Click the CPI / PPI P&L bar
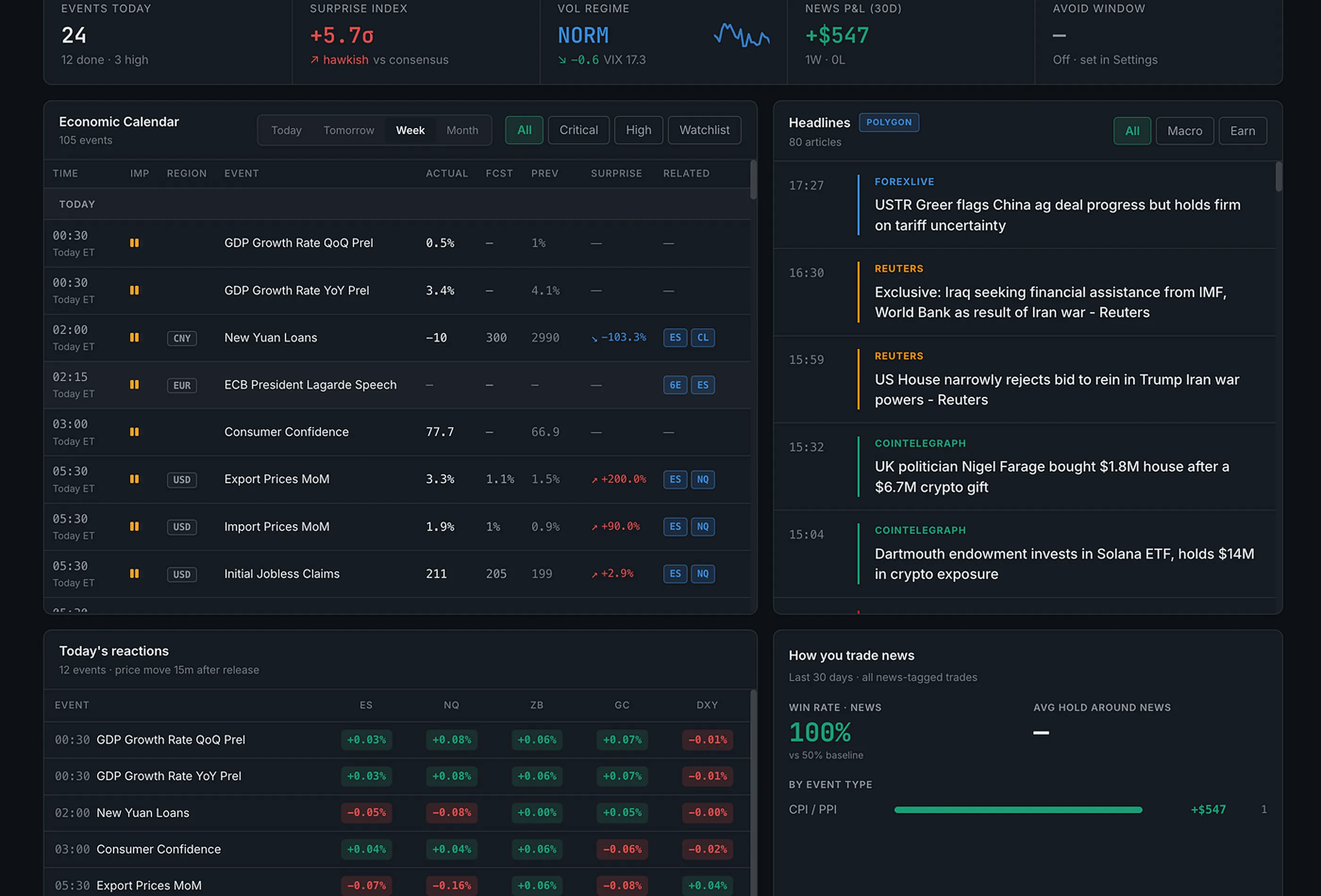This screenshot has height=896, width=1321. [x=1018, y=810]
